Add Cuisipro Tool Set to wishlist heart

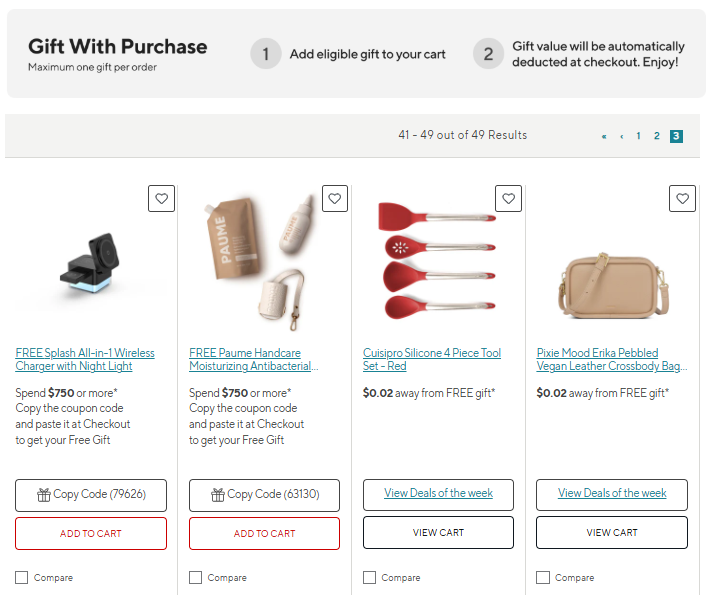(509, 199)
